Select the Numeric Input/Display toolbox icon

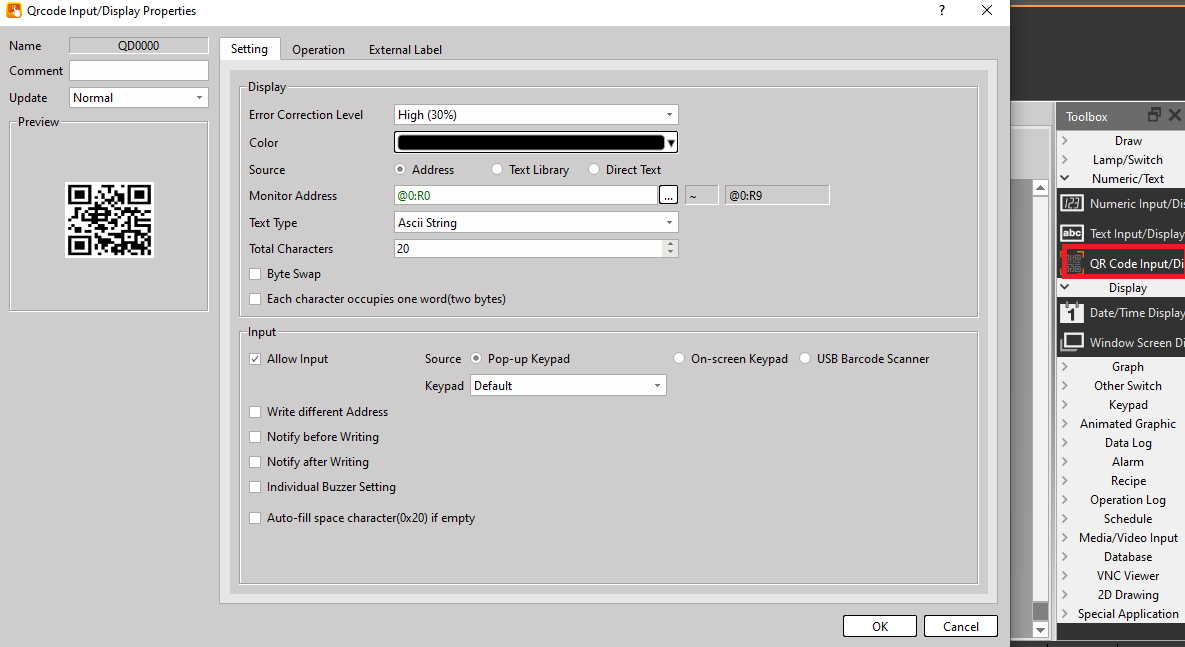click(x=1072, y=203)
